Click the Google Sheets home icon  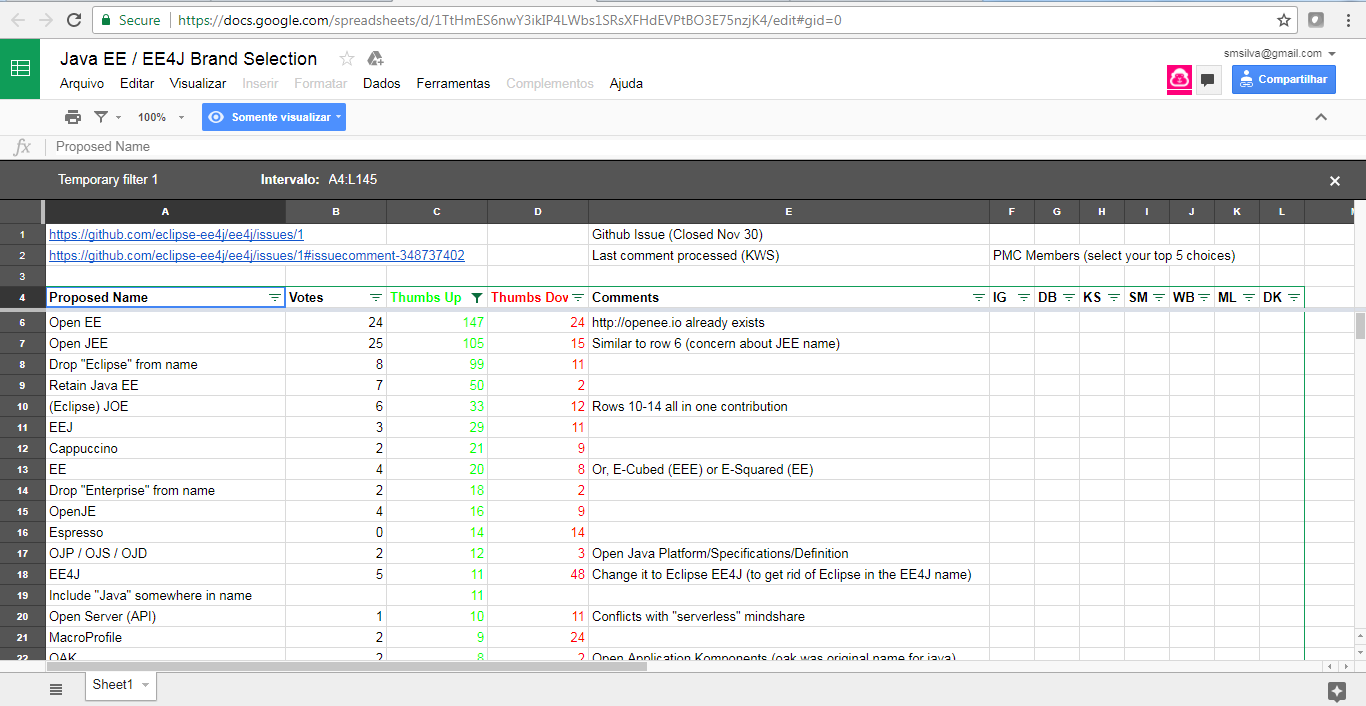20,69
